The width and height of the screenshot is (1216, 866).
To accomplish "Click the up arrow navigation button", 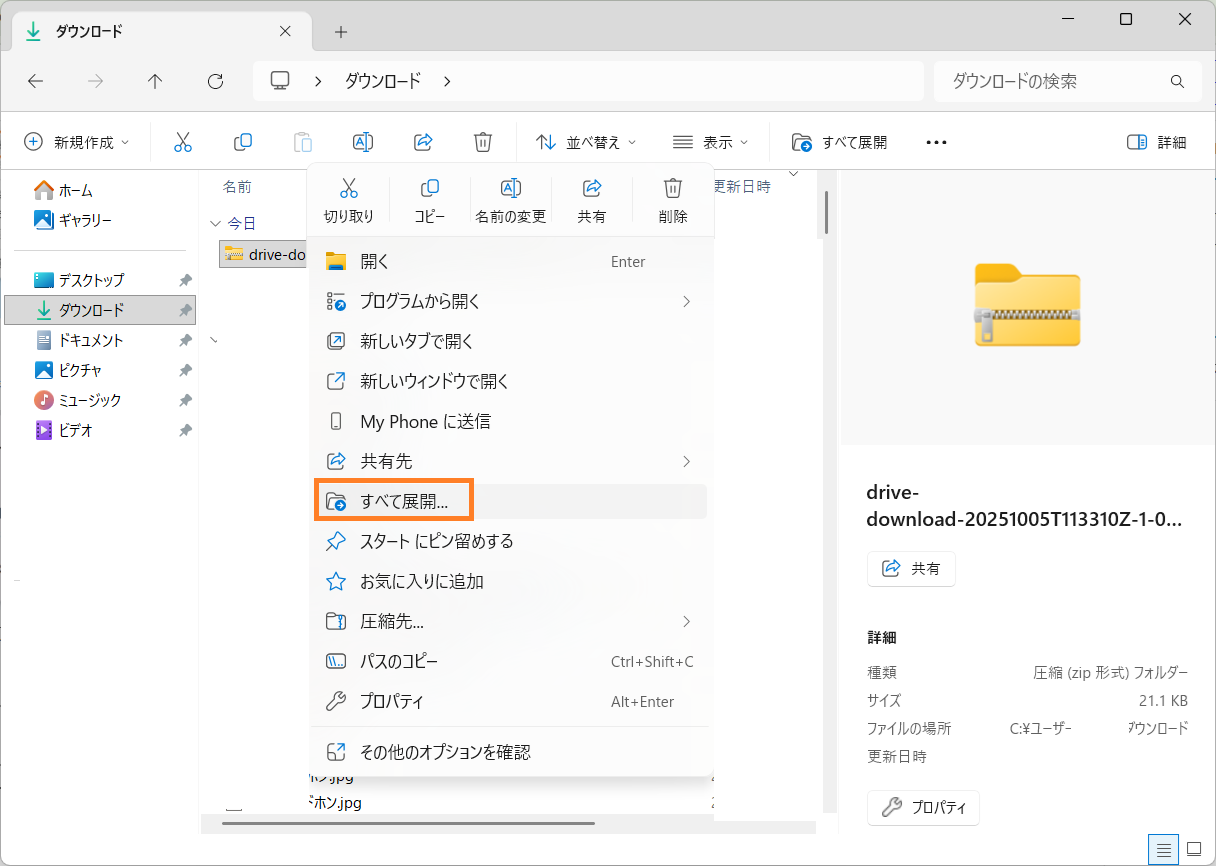I will click(155, 81).
